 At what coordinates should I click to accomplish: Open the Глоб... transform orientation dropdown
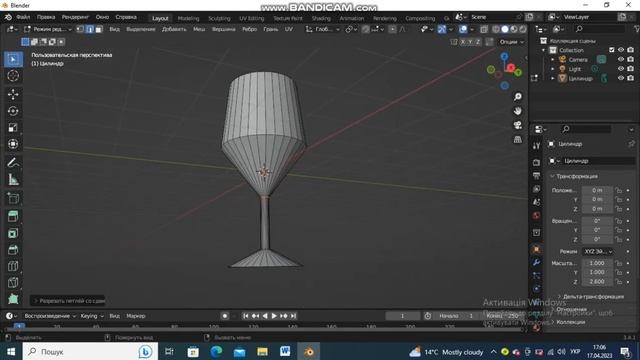tap(323, 29)
